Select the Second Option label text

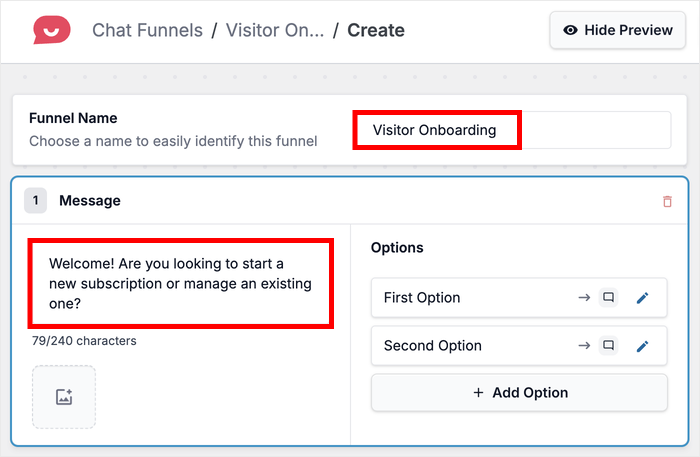click(x=432, y=346)
